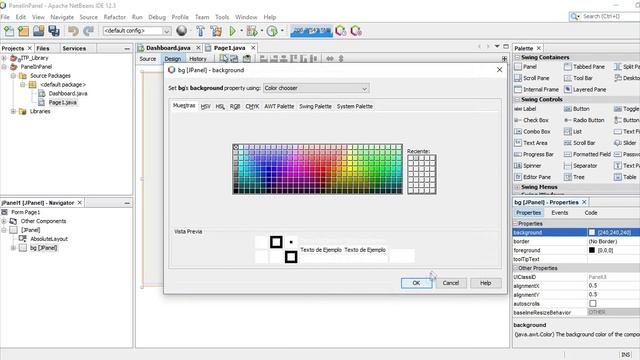Click the Profile Project toolbar icon

click(x=272, y=31)
